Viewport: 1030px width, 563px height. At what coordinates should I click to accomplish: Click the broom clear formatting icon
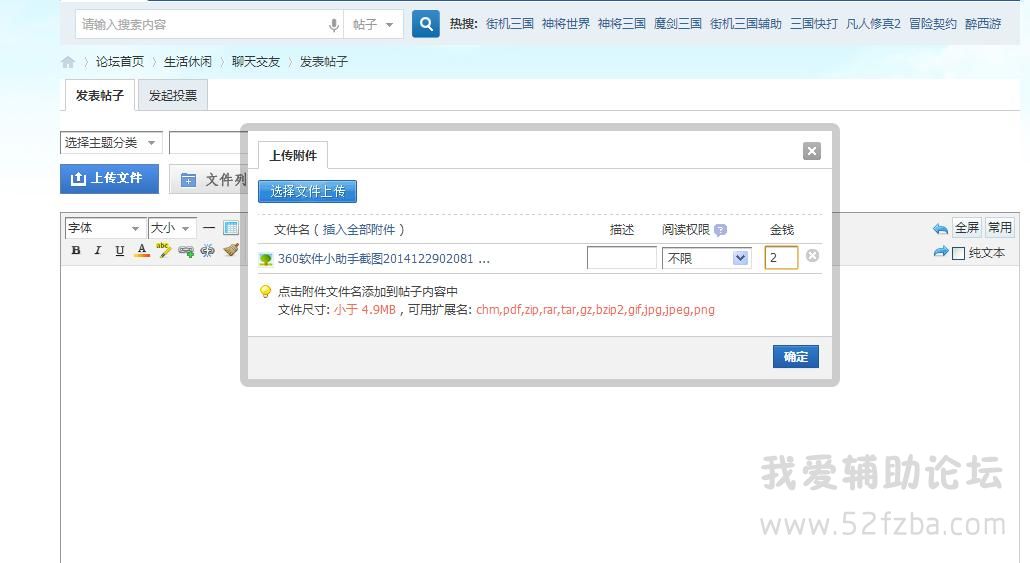[x=231, y=250]
